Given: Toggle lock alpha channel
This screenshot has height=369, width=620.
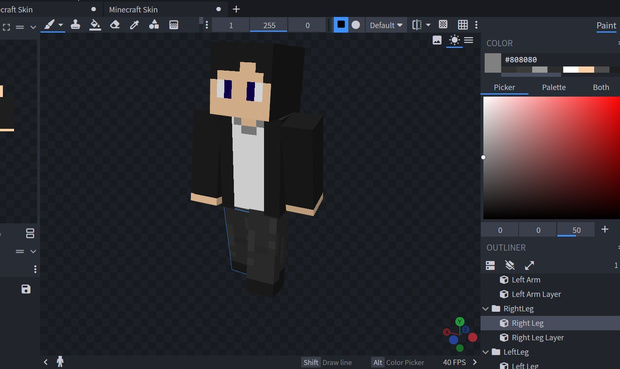Looking at the screenshot, I should (443, 25).
